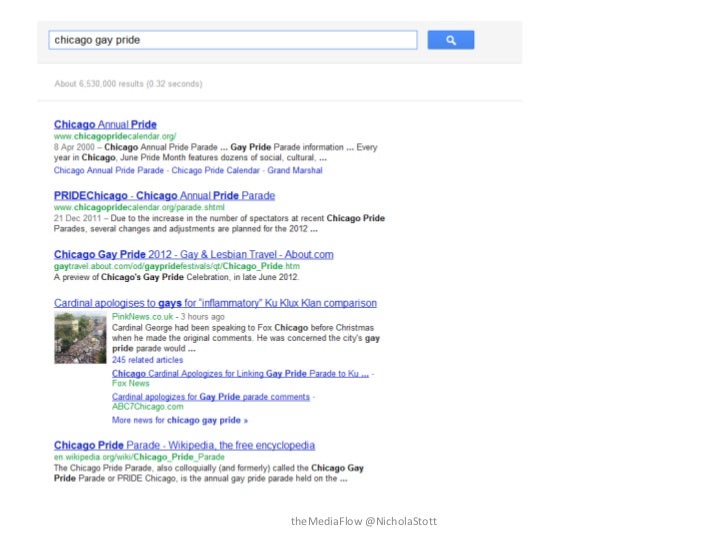Open the 'Grand Marshal' sitelink
The image size is (728, 546).
point(294,170)
